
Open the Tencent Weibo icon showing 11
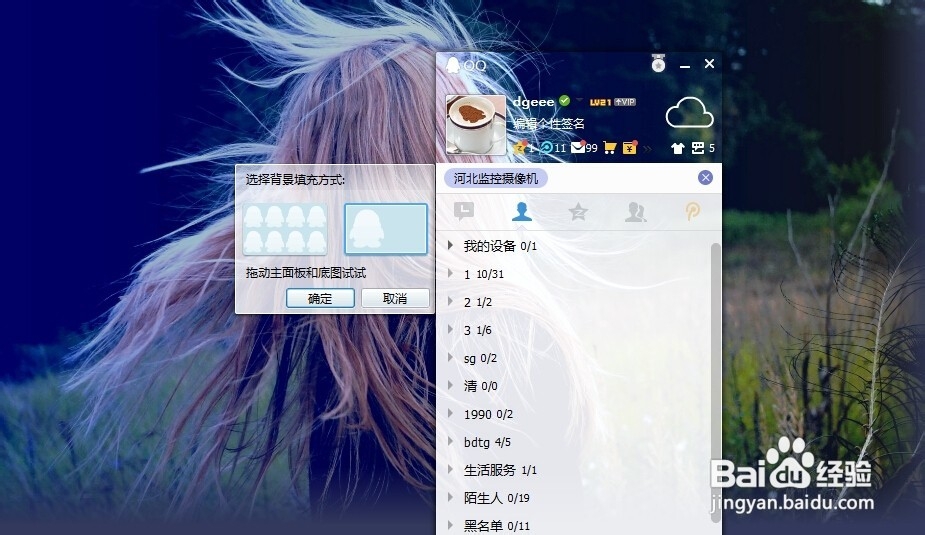click(x=546, y=147)
